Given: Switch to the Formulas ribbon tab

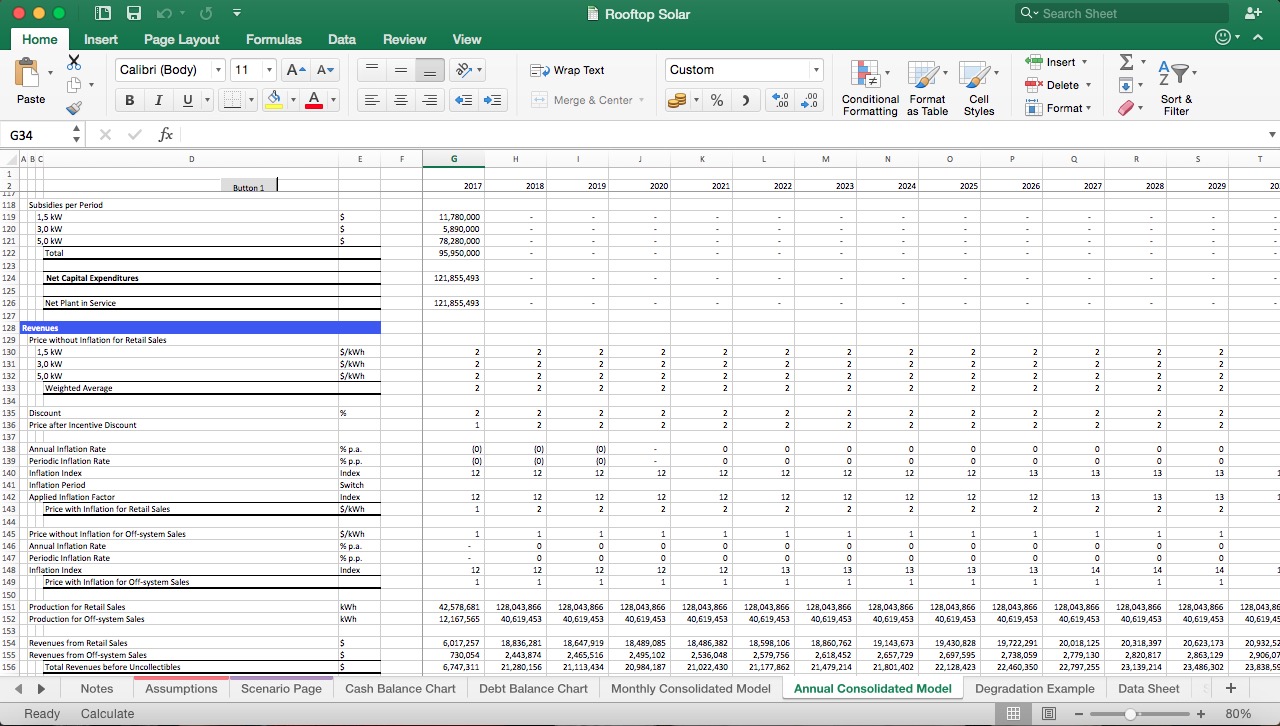Looking at the screenshot, I should click(273, 40).
